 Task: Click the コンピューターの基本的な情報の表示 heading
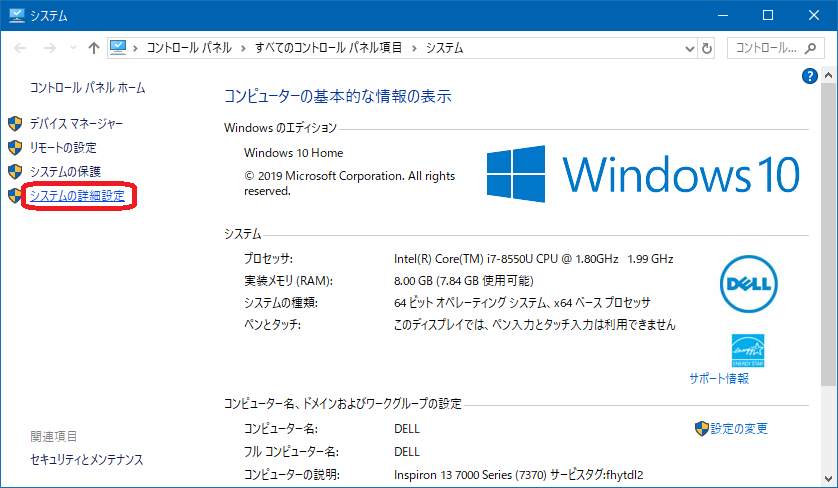pos(338,96)
